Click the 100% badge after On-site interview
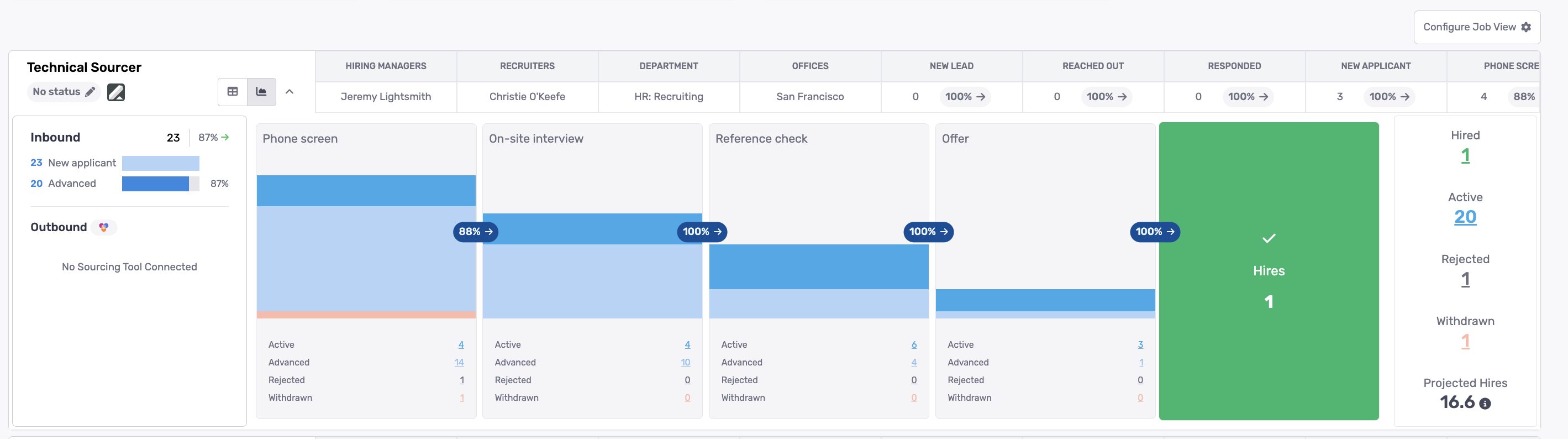This screenshot has width=1568, height=439. (x=702, y=231)
